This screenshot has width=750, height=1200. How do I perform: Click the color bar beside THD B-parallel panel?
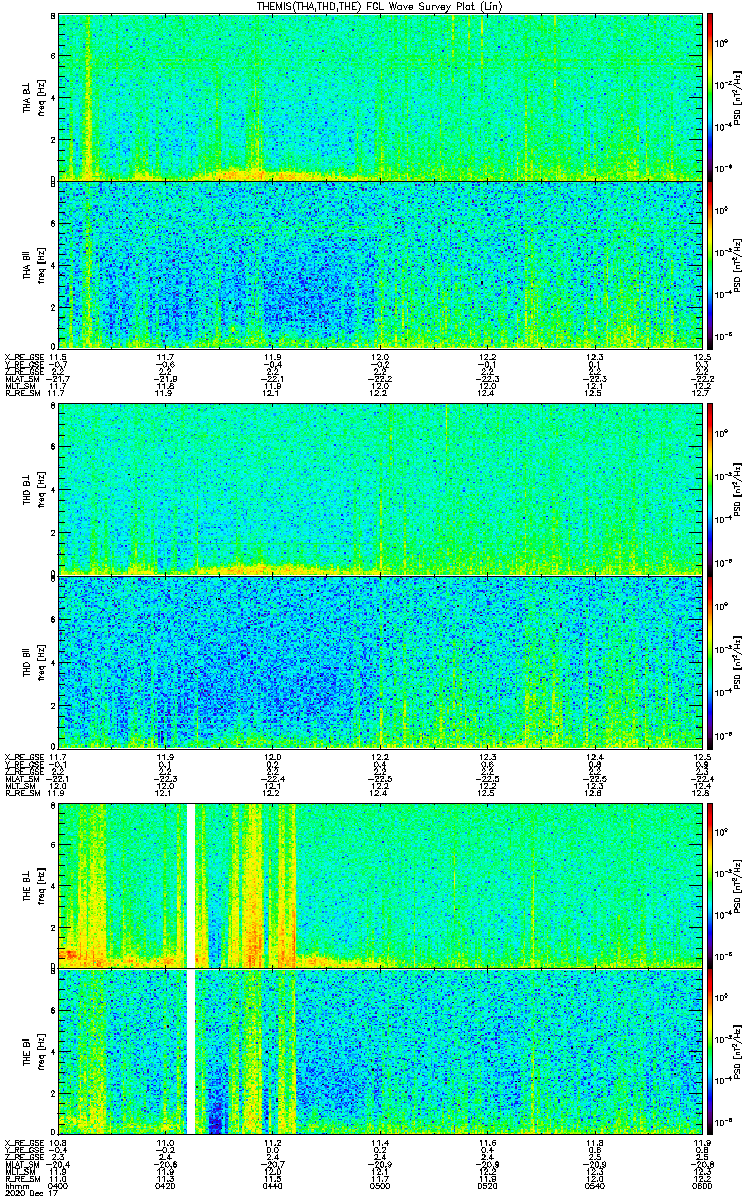pyautogui.click(x=710, y=661)
